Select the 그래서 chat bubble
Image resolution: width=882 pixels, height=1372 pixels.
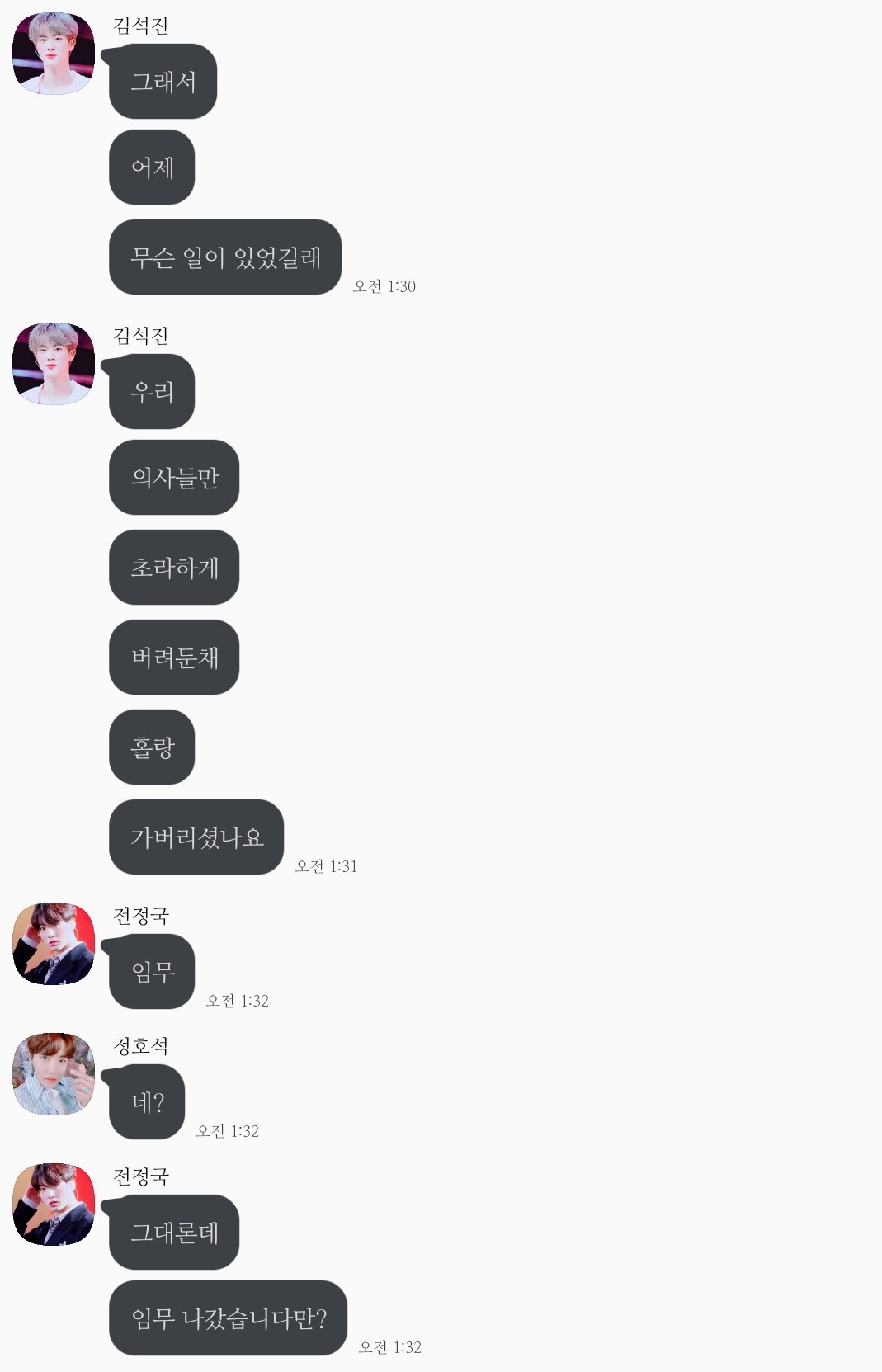[163, 81]
